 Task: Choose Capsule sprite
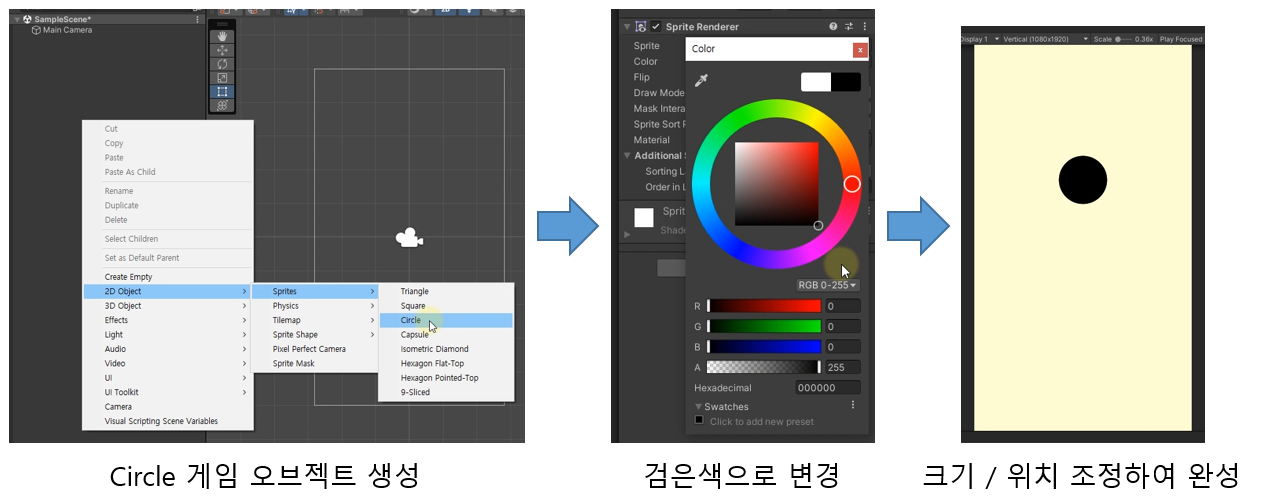click(x=445, y=335)
